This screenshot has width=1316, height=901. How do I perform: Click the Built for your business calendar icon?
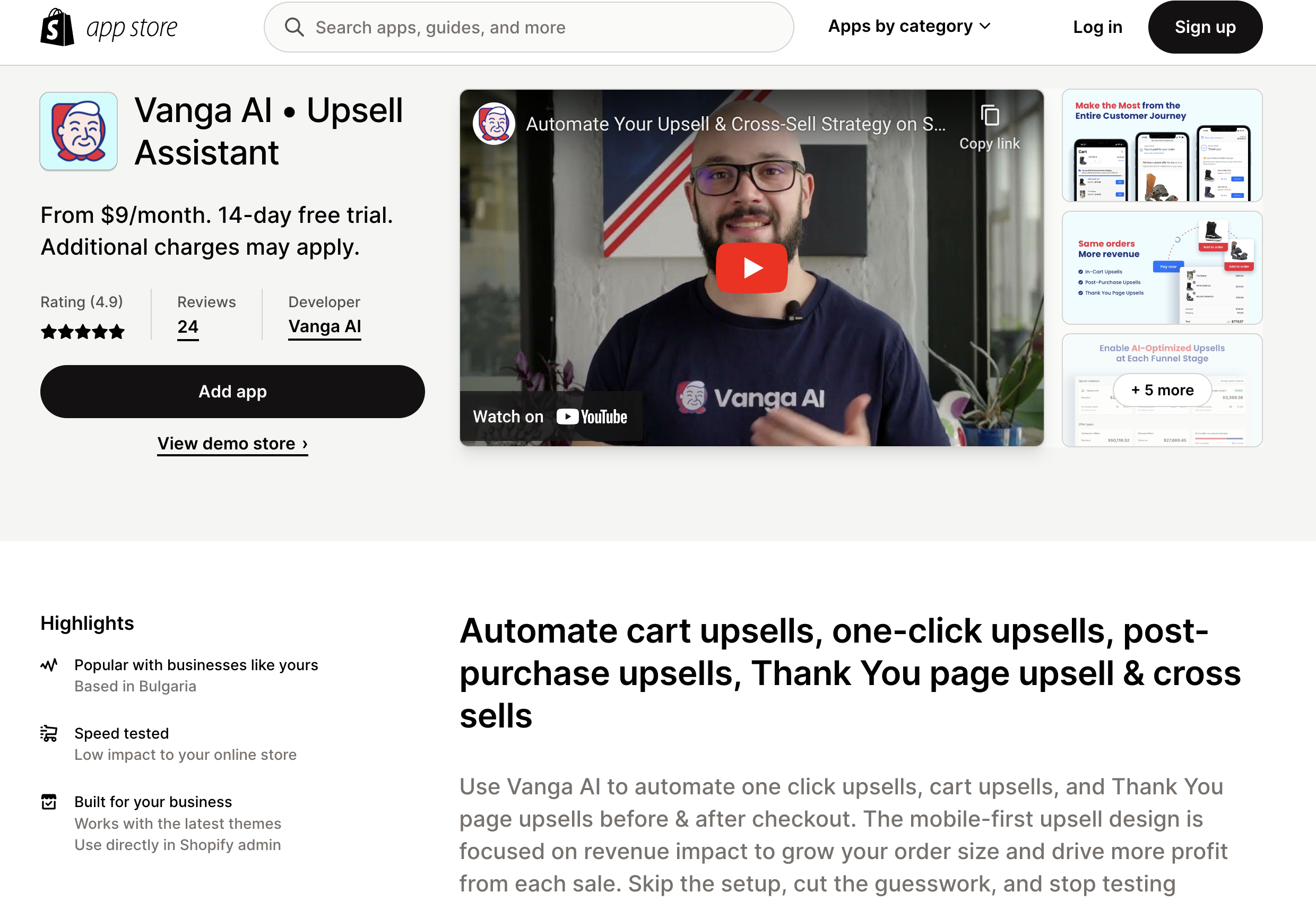(49, 802)
